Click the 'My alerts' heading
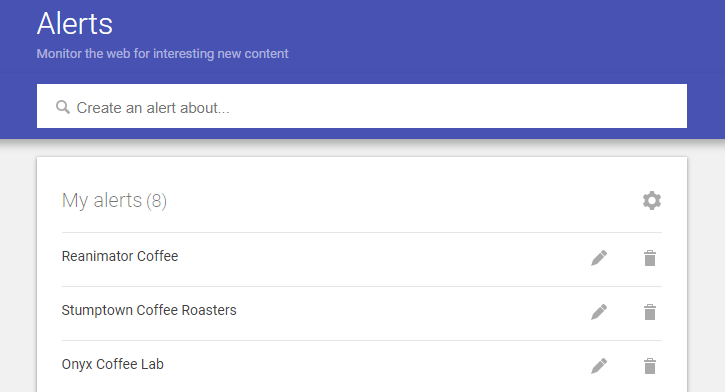The image size is (725, 392). click(102, 201)
